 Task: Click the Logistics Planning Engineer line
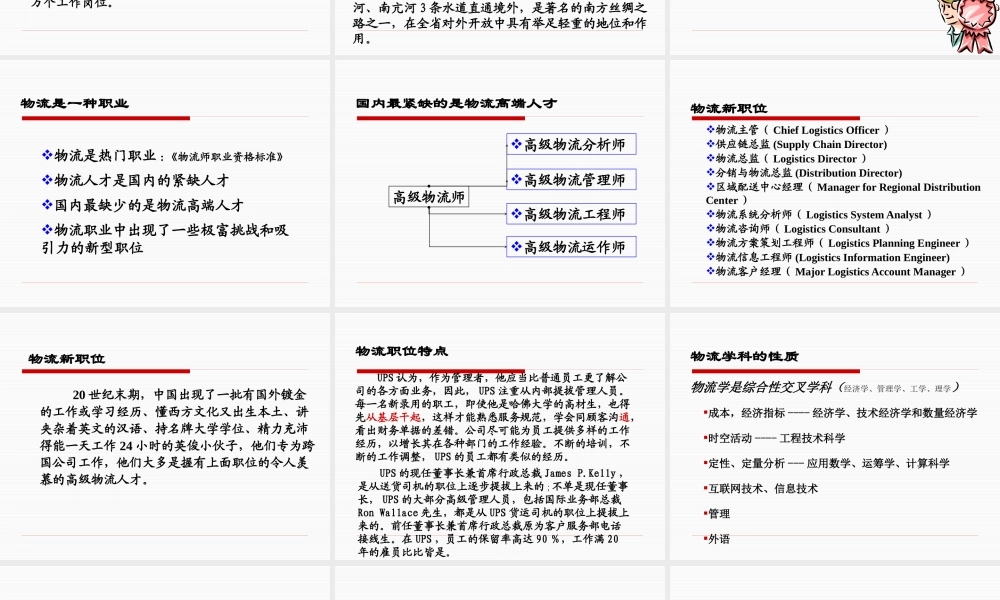pyautogui.click(x=838, y=243)
